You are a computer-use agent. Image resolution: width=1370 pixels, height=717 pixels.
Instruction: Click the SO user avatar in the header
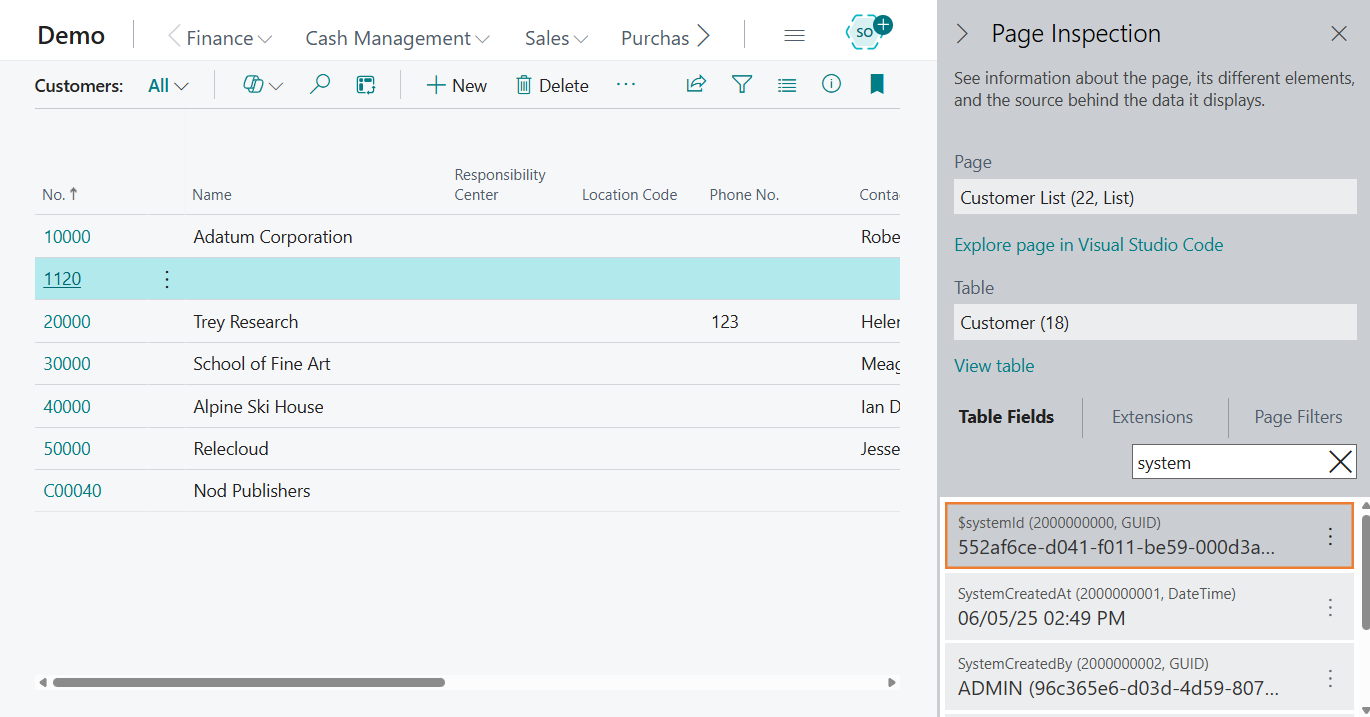[864, 31]
